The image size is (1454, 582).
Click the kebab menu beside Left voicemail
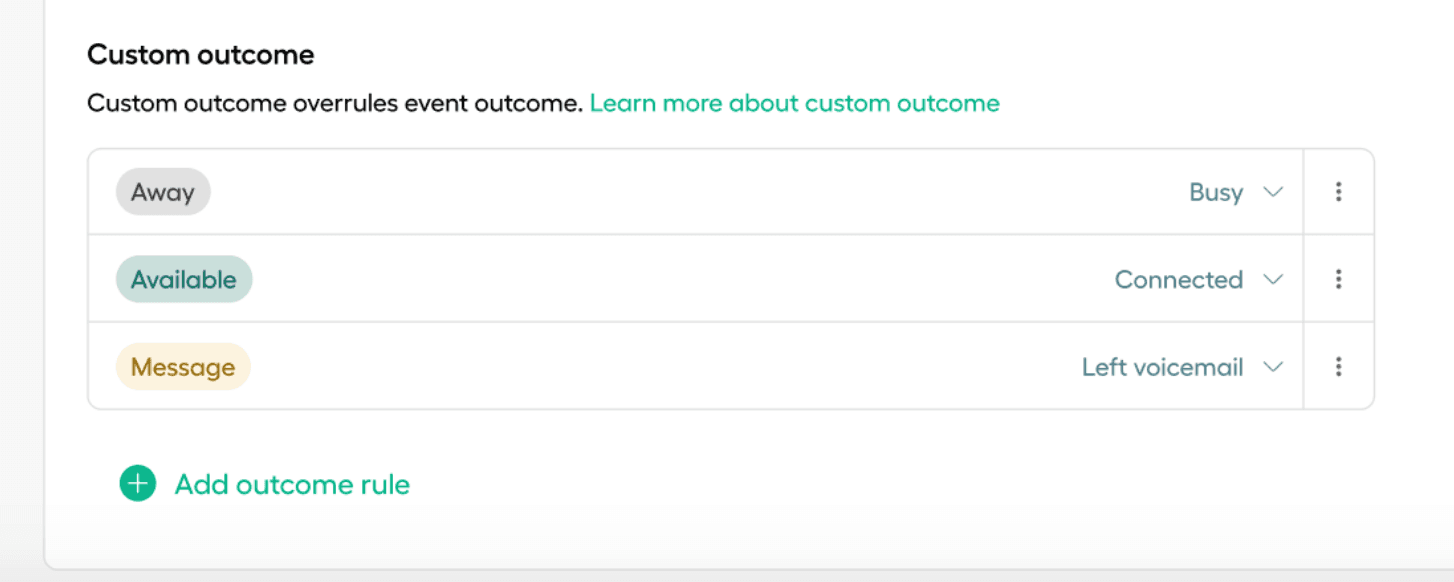[x=1338, y=366]
